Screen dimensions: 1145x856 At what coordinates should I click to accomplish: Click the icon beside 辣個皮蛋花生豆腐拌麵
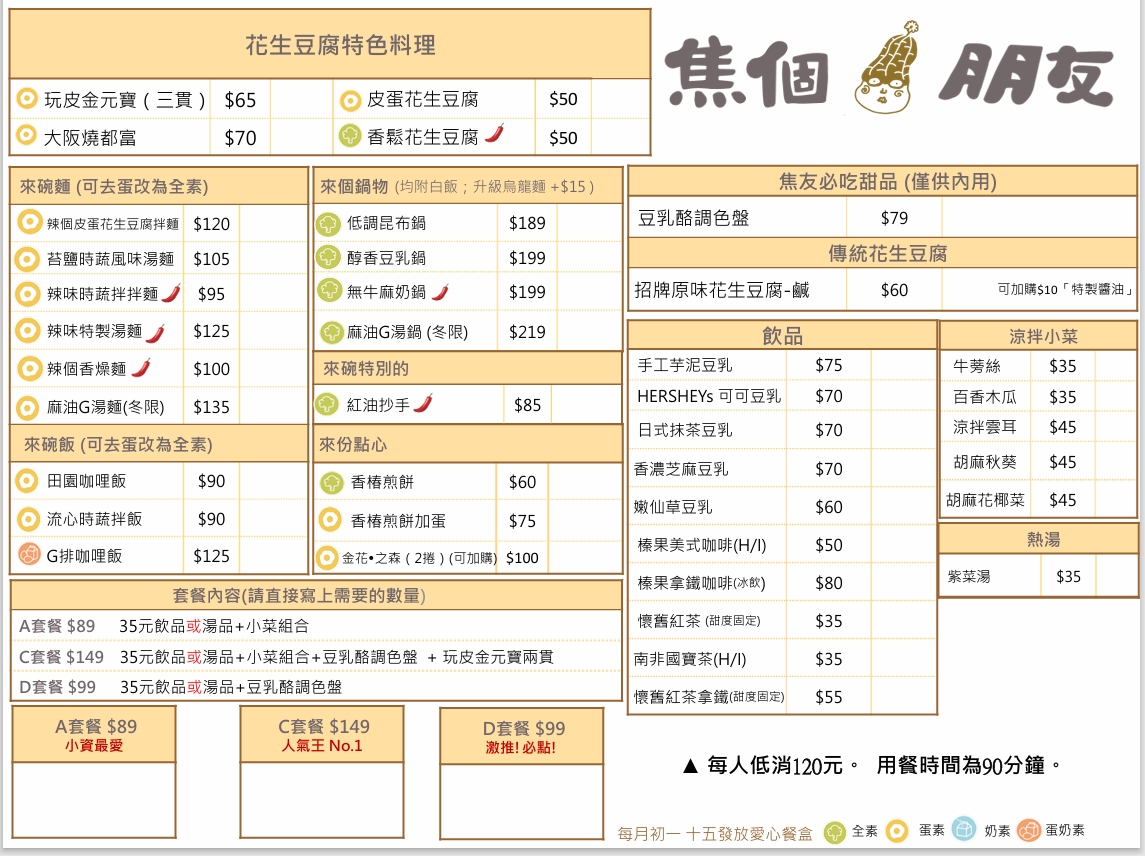29,222
